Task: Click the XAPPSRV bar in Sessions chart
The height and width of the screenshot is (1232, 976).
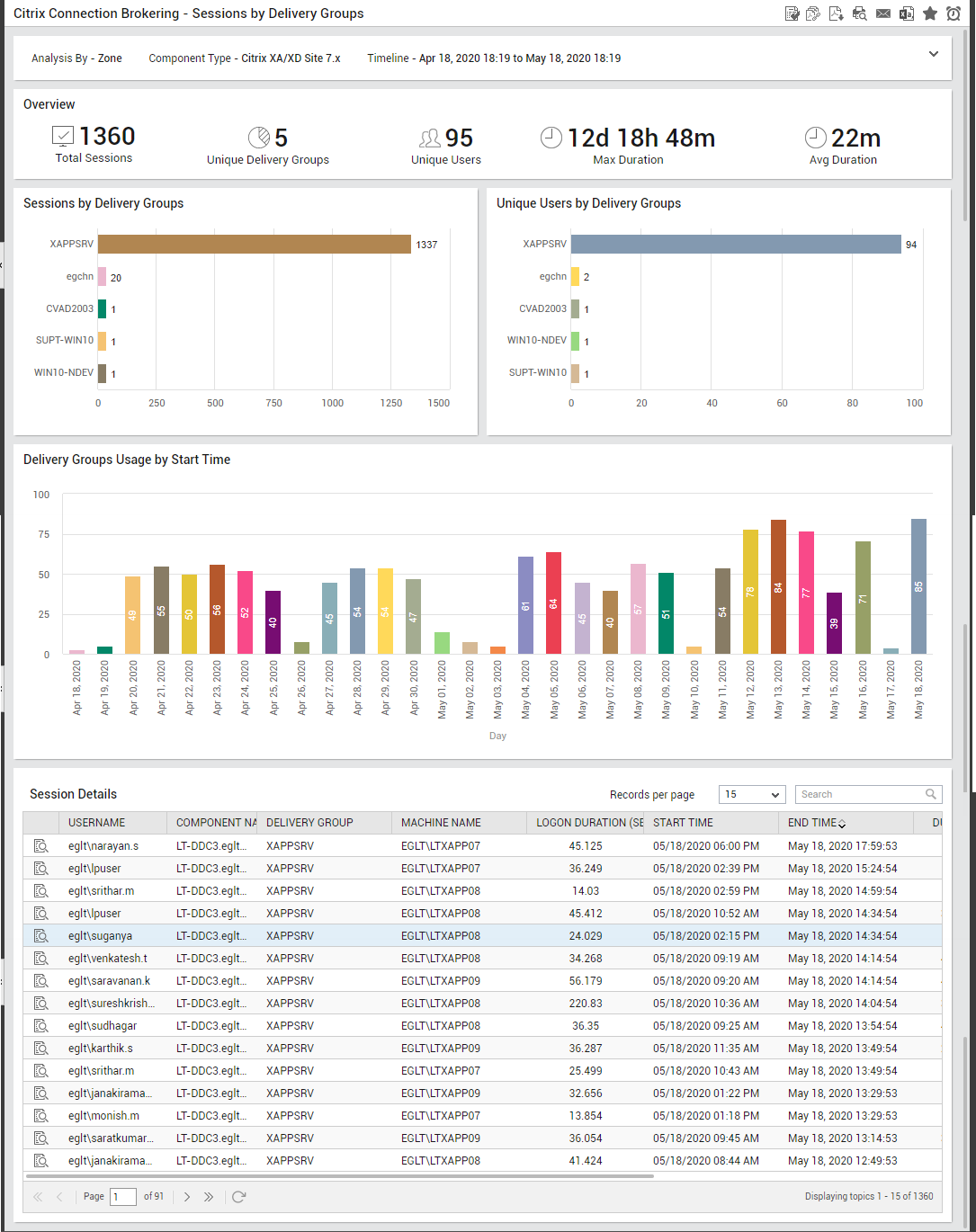Action: pyautogui.click(x=255, y=244)
